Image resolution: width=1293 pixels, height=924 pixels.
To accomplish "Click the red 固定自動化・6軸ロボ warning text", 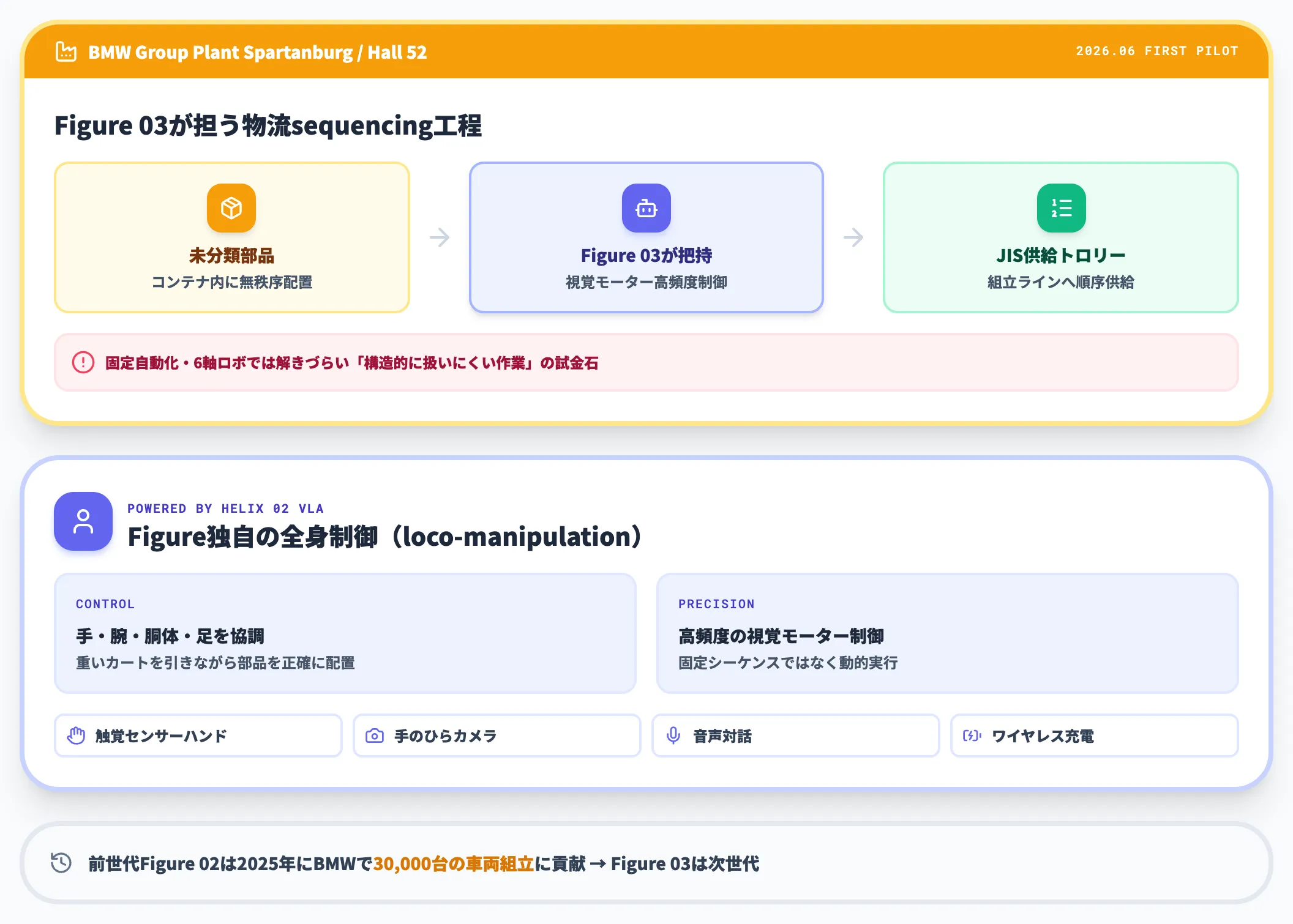I will coord(352,363).
